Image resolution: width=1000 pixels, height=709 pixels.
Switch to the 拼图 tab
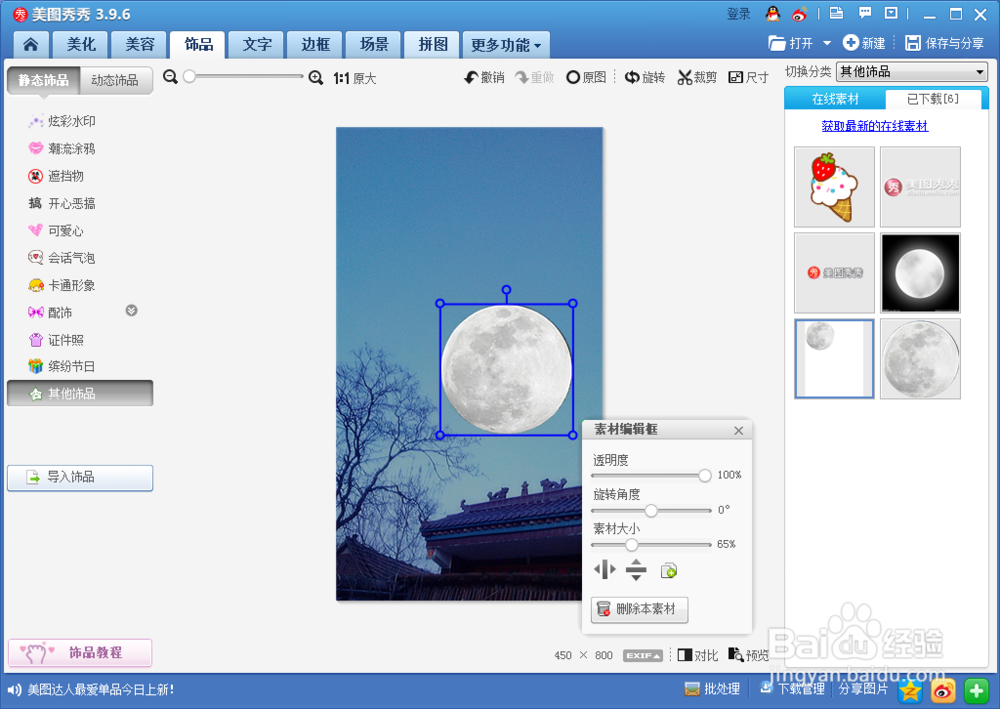tap(433, 45)
